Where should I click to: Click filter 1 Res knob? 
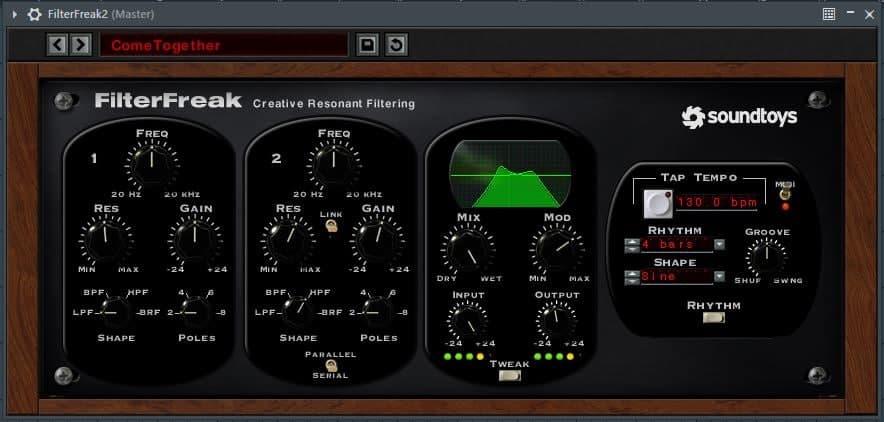coord(105,239)
